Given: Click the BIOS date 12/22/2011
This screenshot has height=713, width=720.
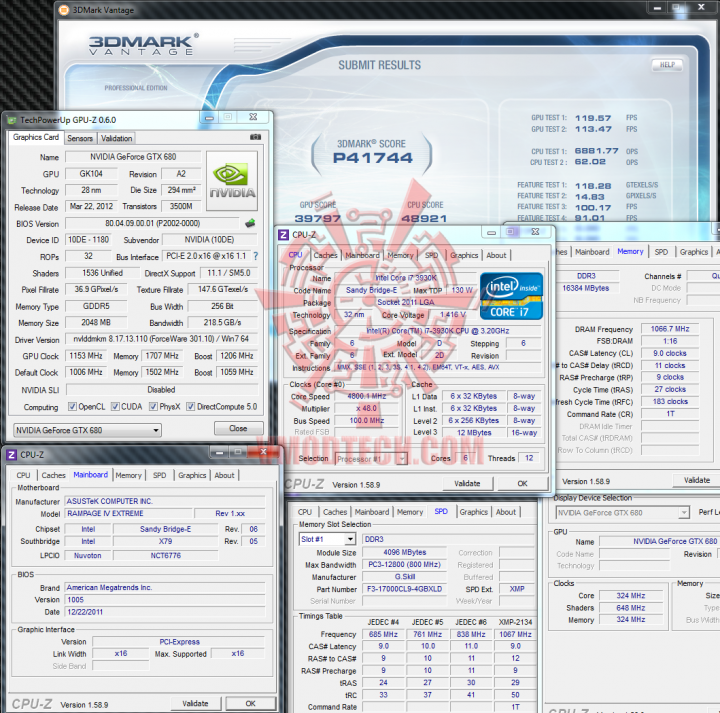Looking at the screenshot, I should point(85,612).
